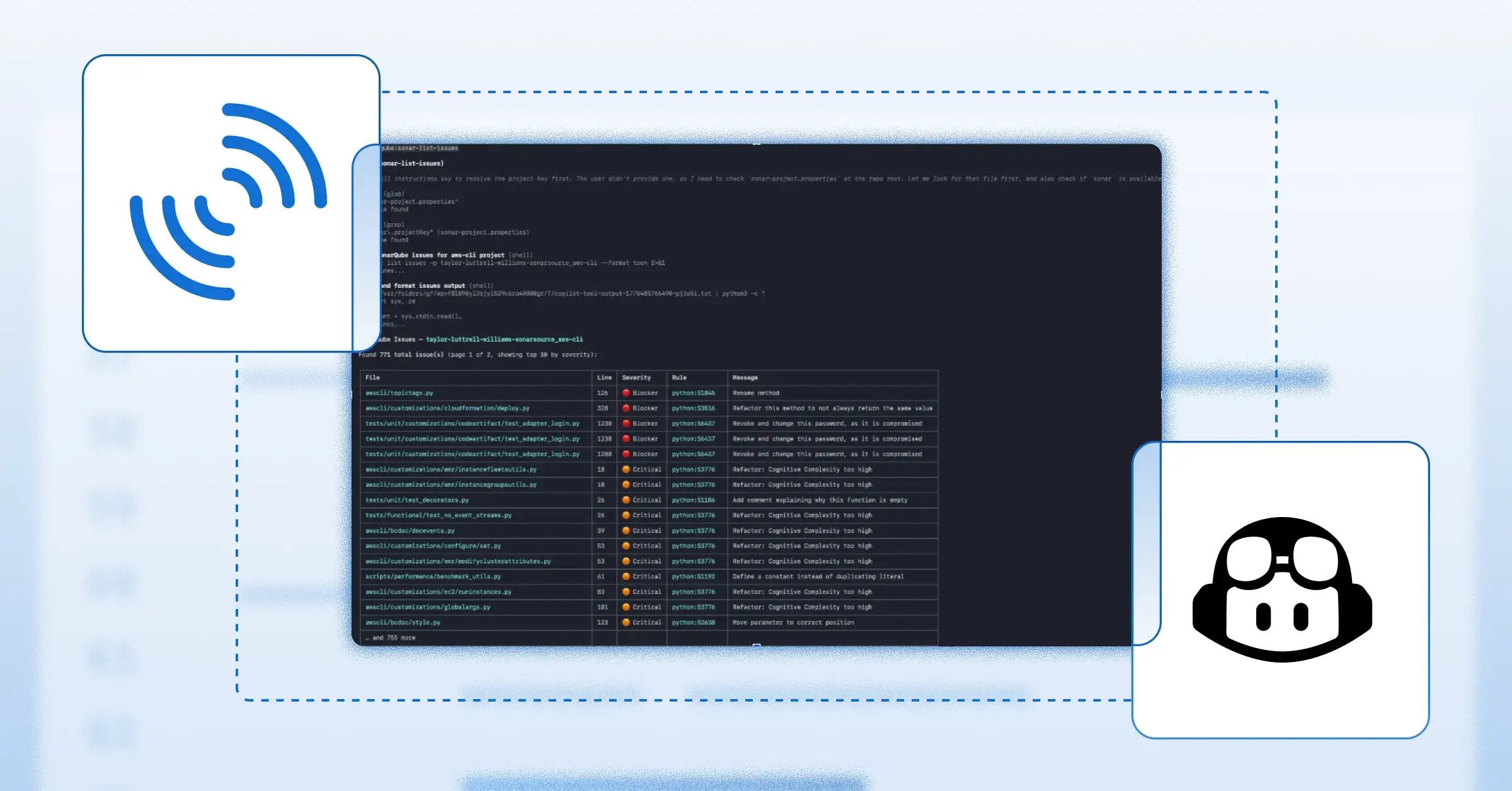Viewport: 1512px width, 791px height.
Task: Click the 'Rename method' message cell
Action: (756, 393)
